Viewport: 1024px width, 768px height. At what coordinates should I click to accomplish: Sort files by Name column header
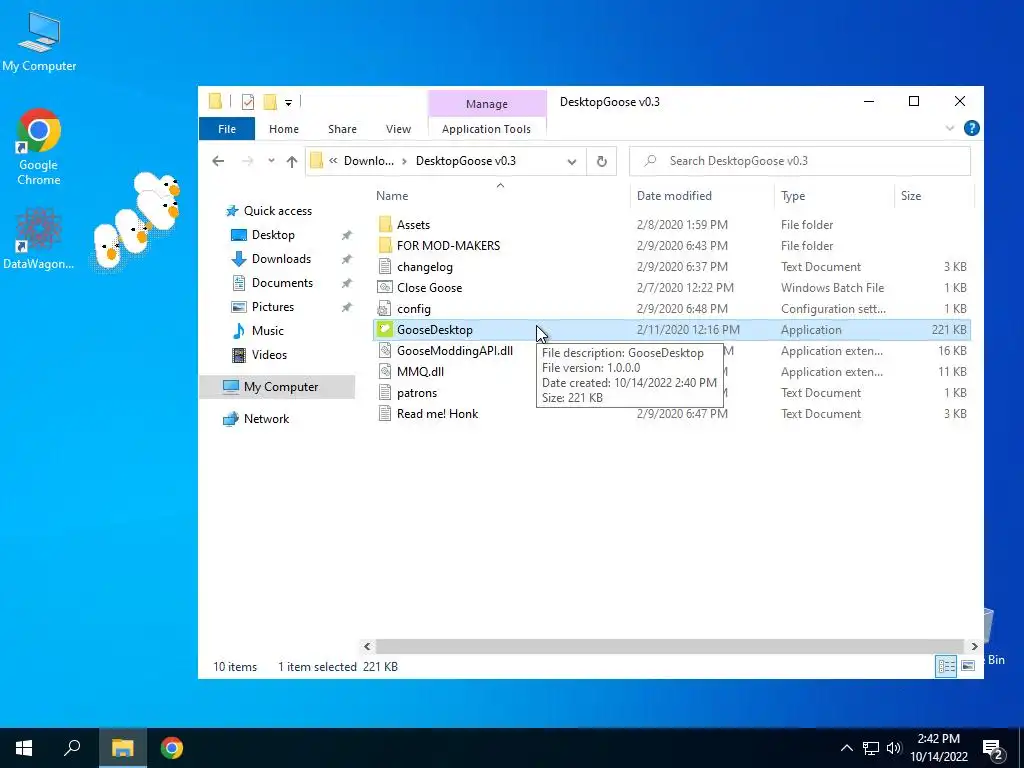click(392, 196)
